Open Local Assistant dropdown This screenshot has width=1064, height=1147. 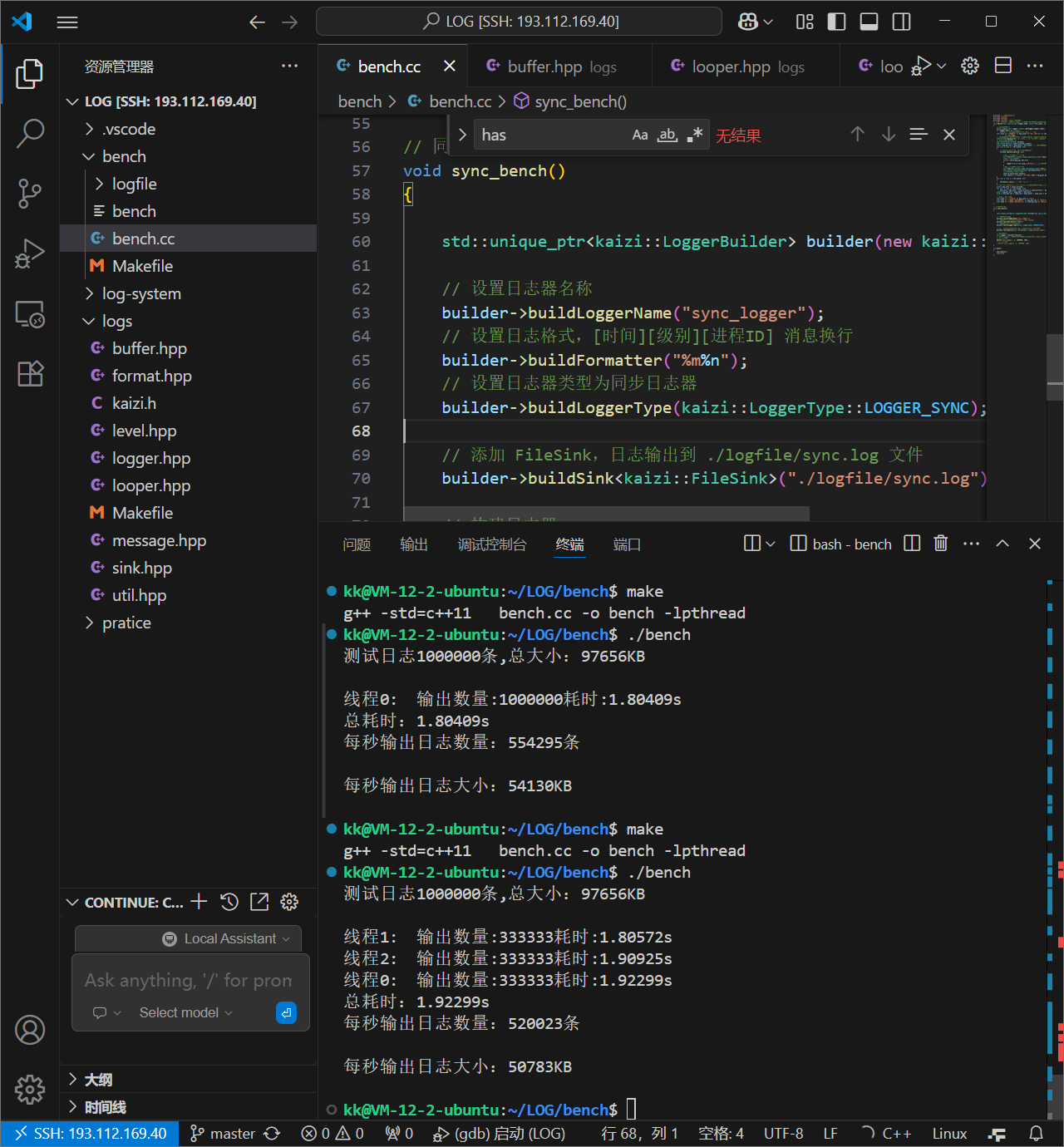[226, 938]
